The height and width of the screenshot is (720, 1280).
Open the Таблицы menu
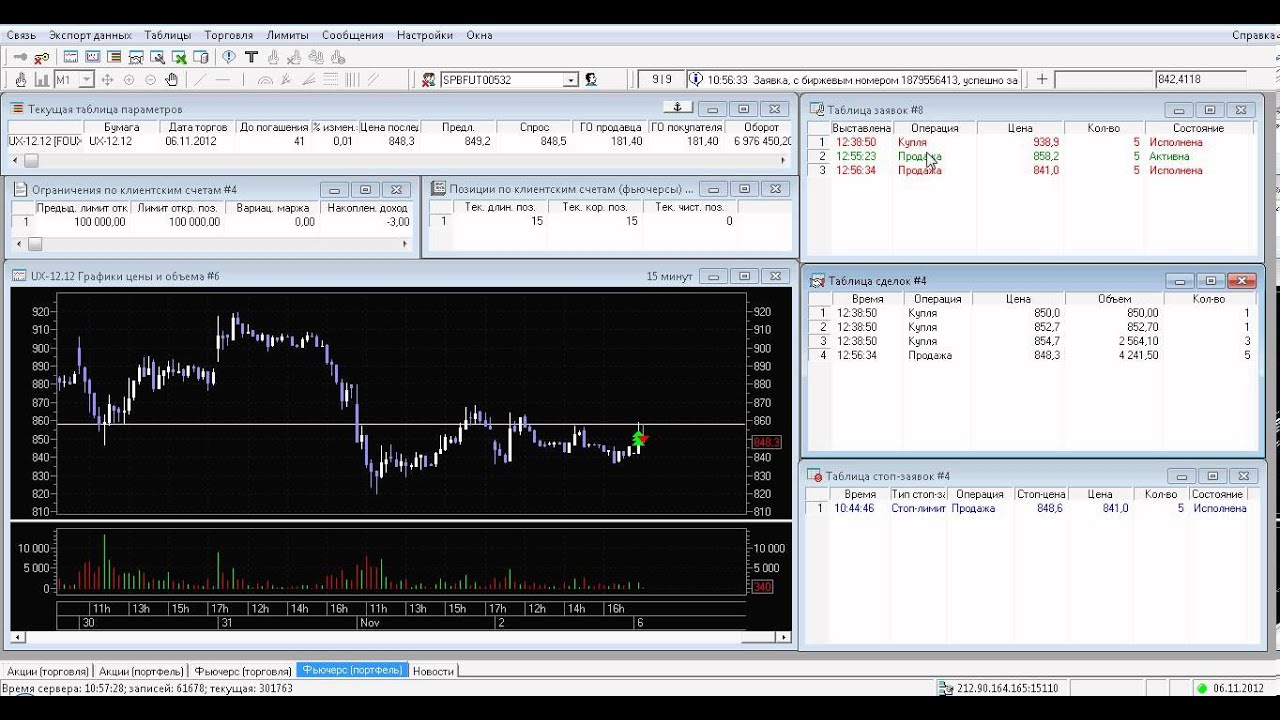(x=168, y=35)
